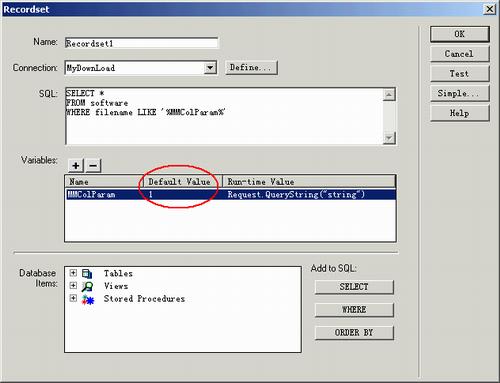Open the Connection dropdown list
Viewport: 500px width, 383px height.
click(210, 68)
